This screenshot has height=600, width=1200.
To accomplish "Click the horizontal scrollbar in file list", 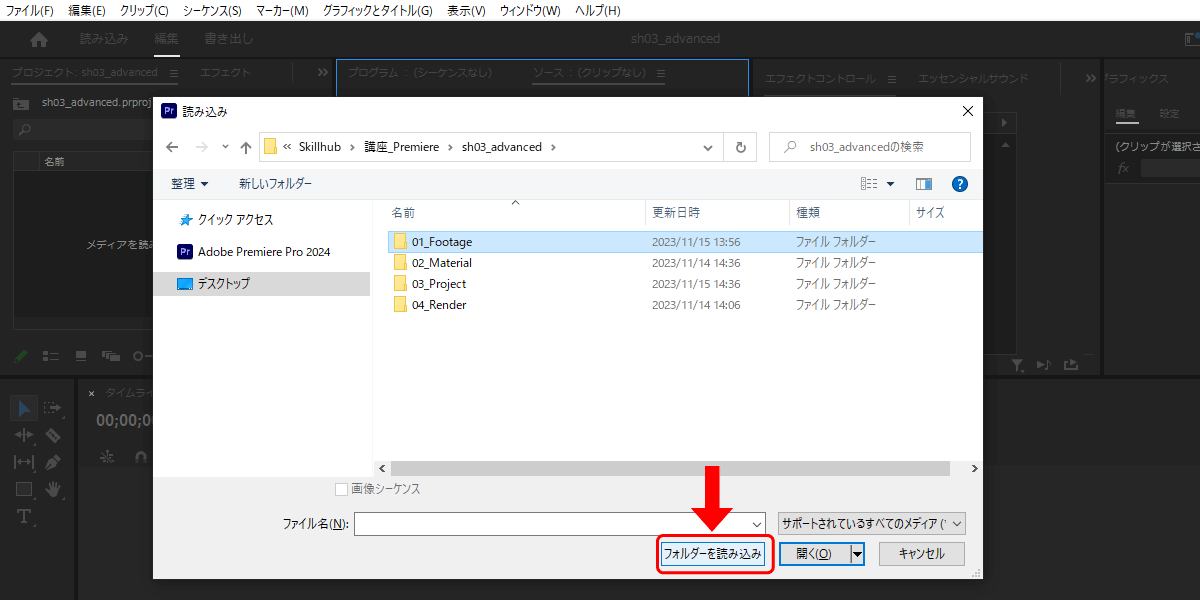I will click(x=670, y=468).
